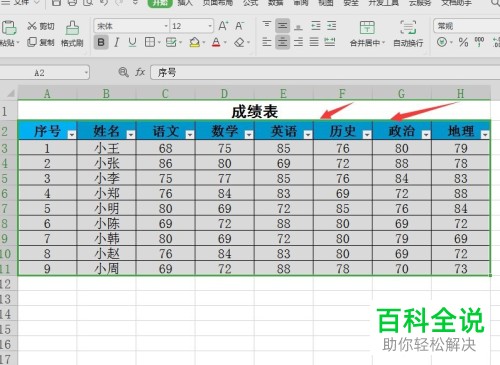Click the Cut (剪切) scissors button
Viewport: 500px width, 365px height.
click(x=40, y=26)
